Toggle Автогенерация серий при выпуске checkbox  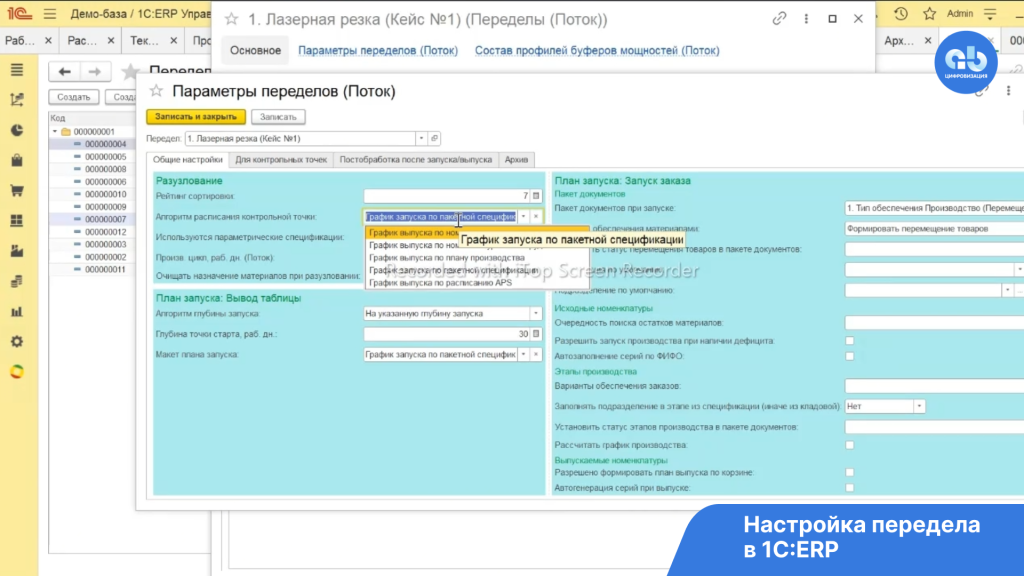[x=850, y=488]
